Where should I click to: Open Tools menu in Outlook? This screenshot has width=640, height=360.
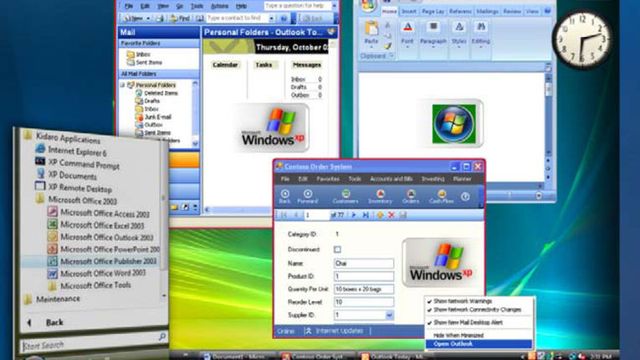(x=197, y=6)
